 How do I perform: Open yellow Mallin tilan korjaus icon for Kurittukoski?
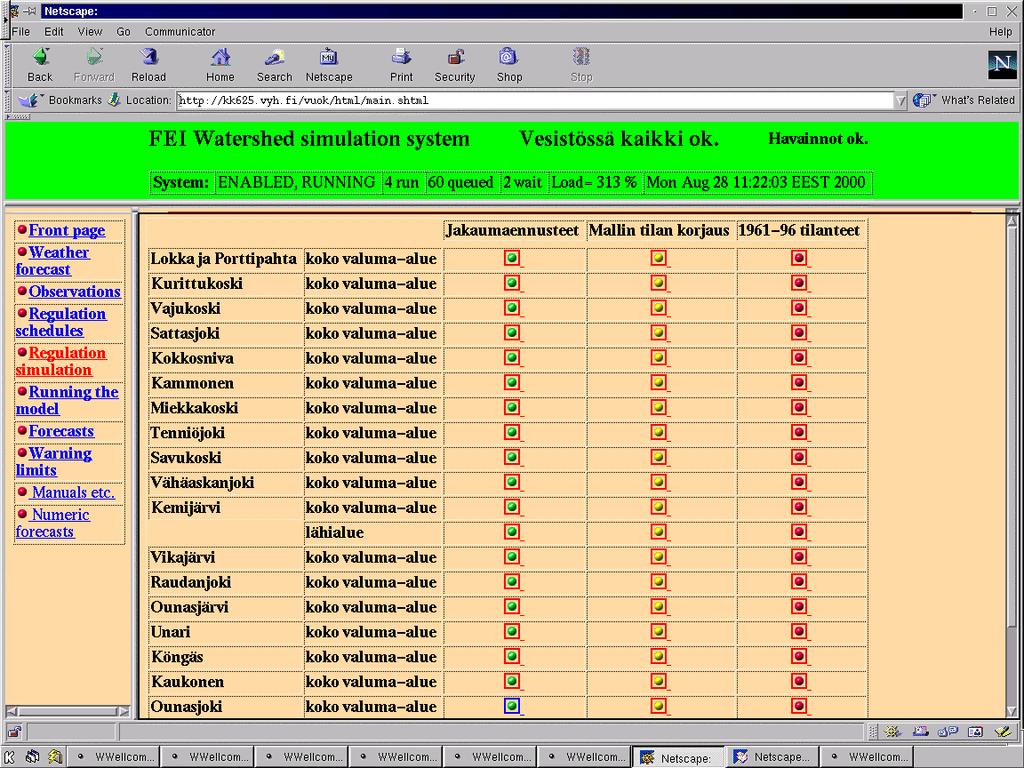[658, 283]
